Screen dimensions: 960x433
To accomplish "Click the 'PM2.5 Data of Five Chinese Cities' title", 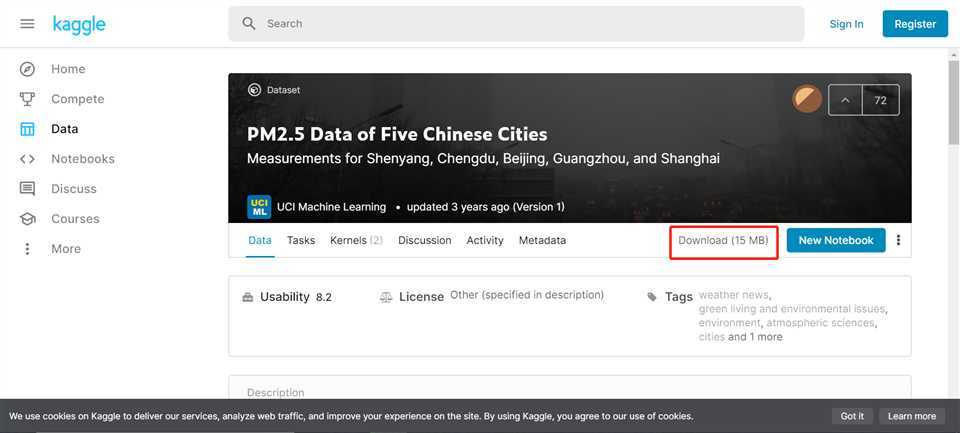I will point(397,134).
